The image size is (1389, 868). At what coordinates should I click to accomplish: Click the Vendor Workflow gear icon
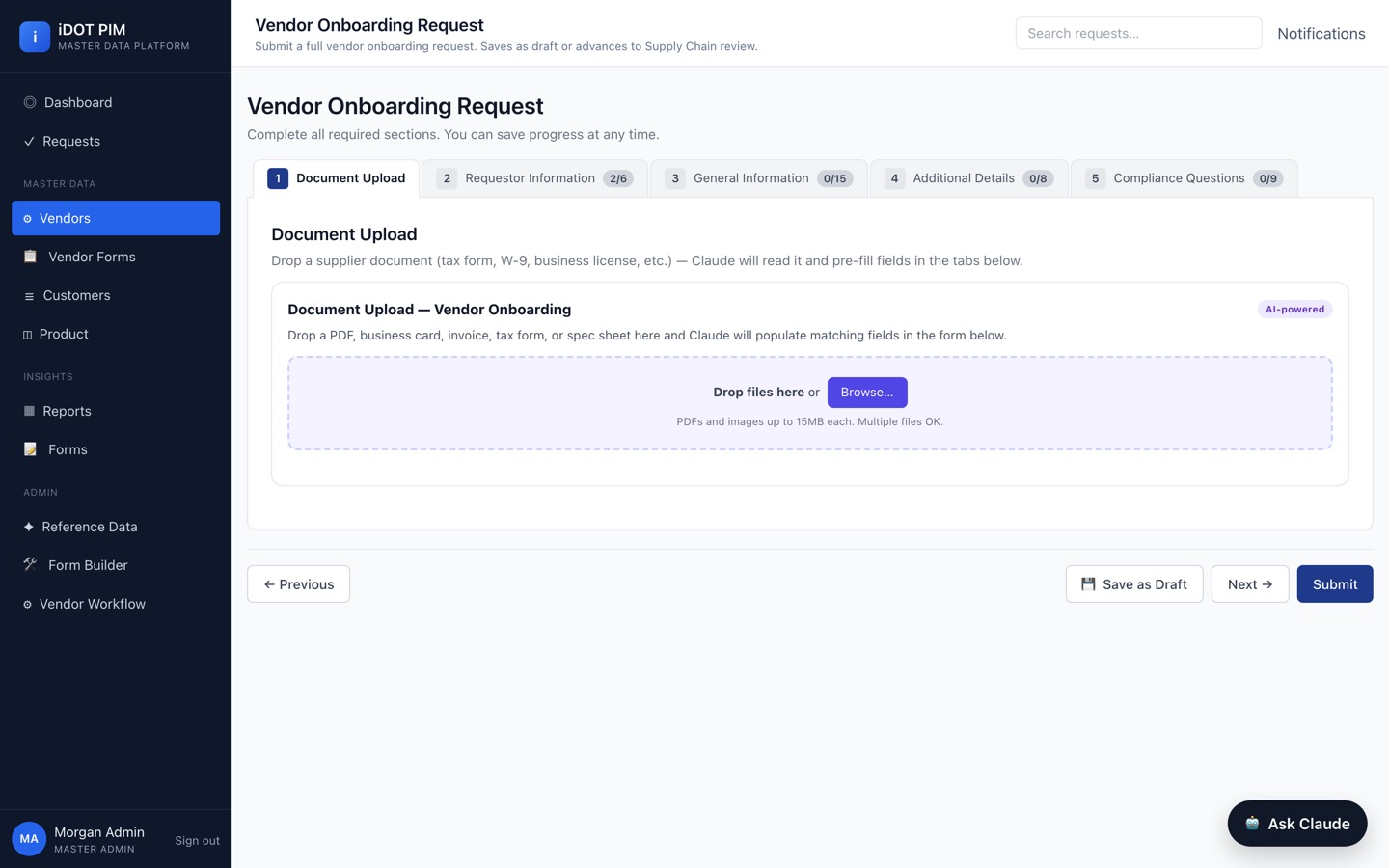[x=27, y=605]
